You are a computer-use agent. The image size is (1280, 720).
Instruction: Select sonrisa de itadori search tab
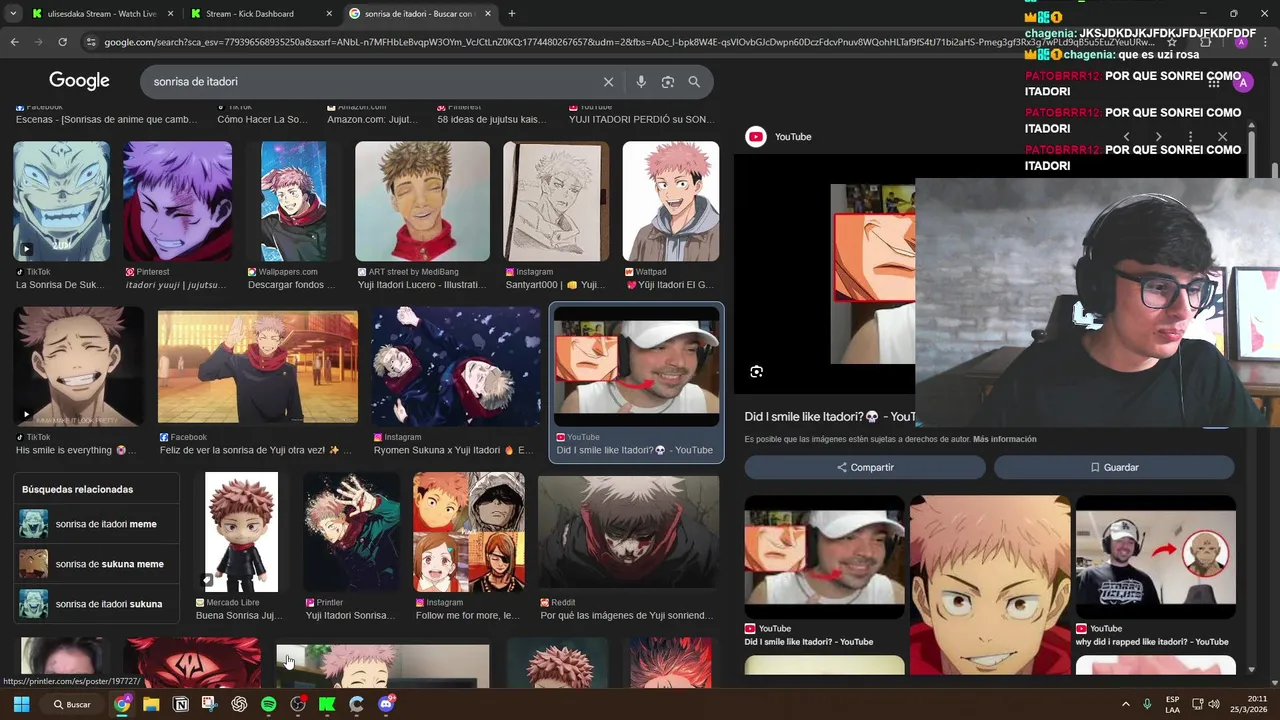tap(422, 14)
